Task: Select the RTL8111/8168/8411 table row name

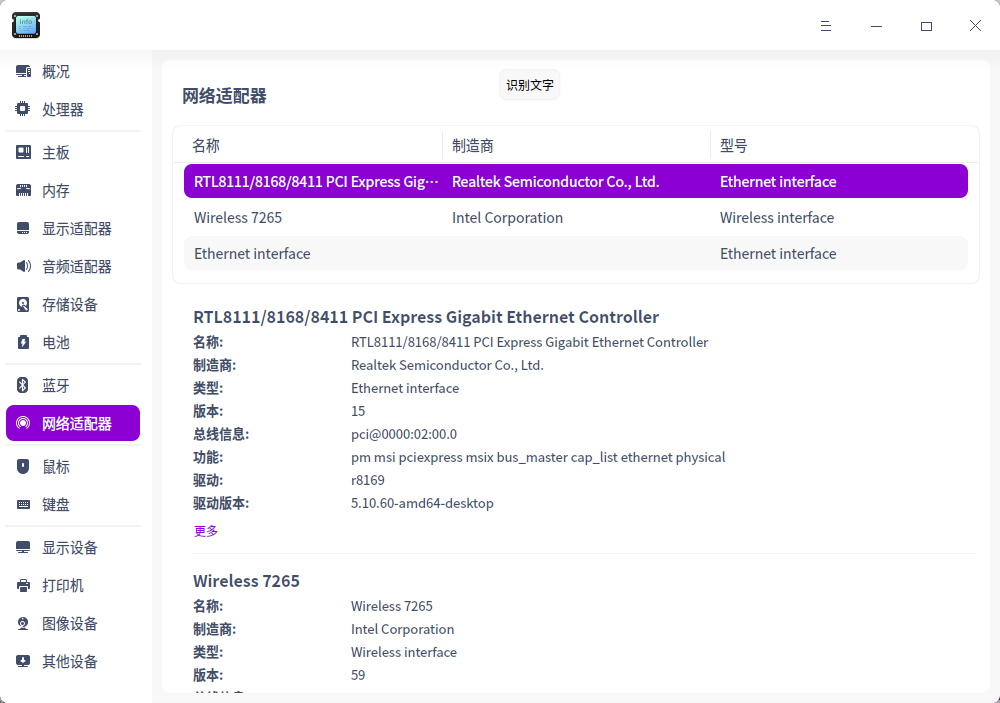Action: click(x=316, y=182)
